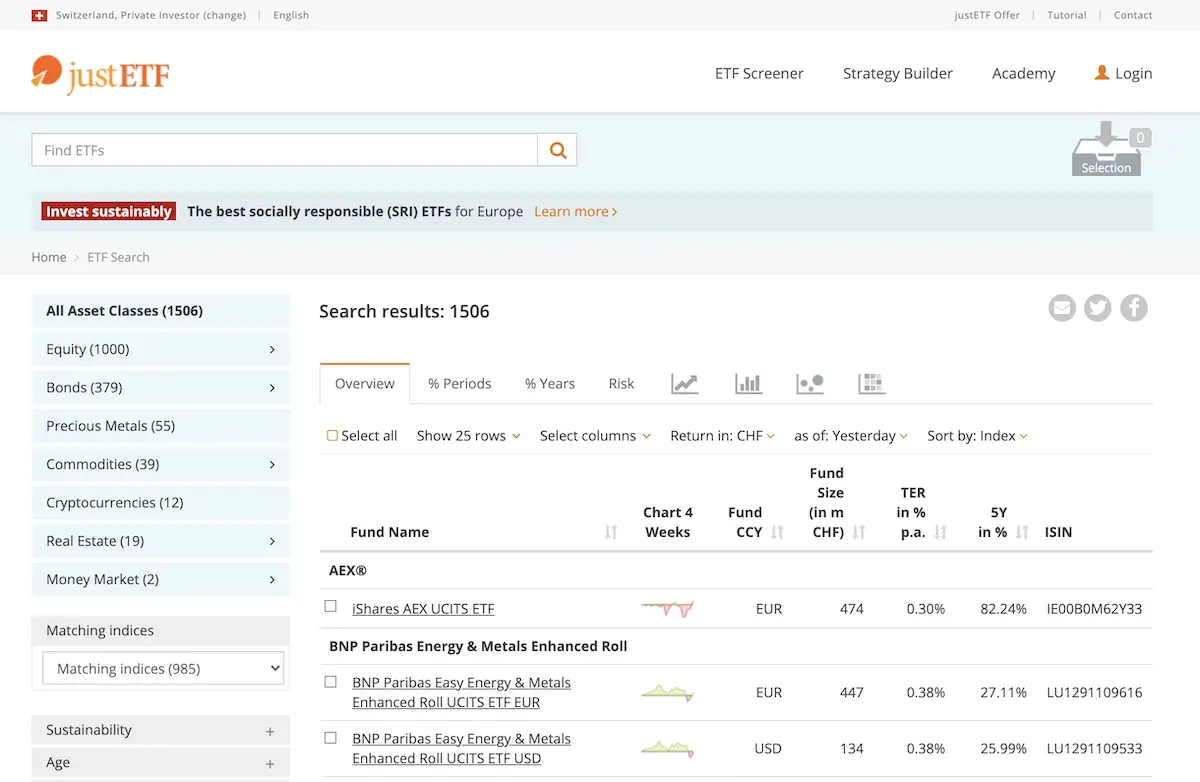The height and width of the screenshot is (782, 1200).
Task: Filter by Precious Metals (55)
Action: coord(161,426)
